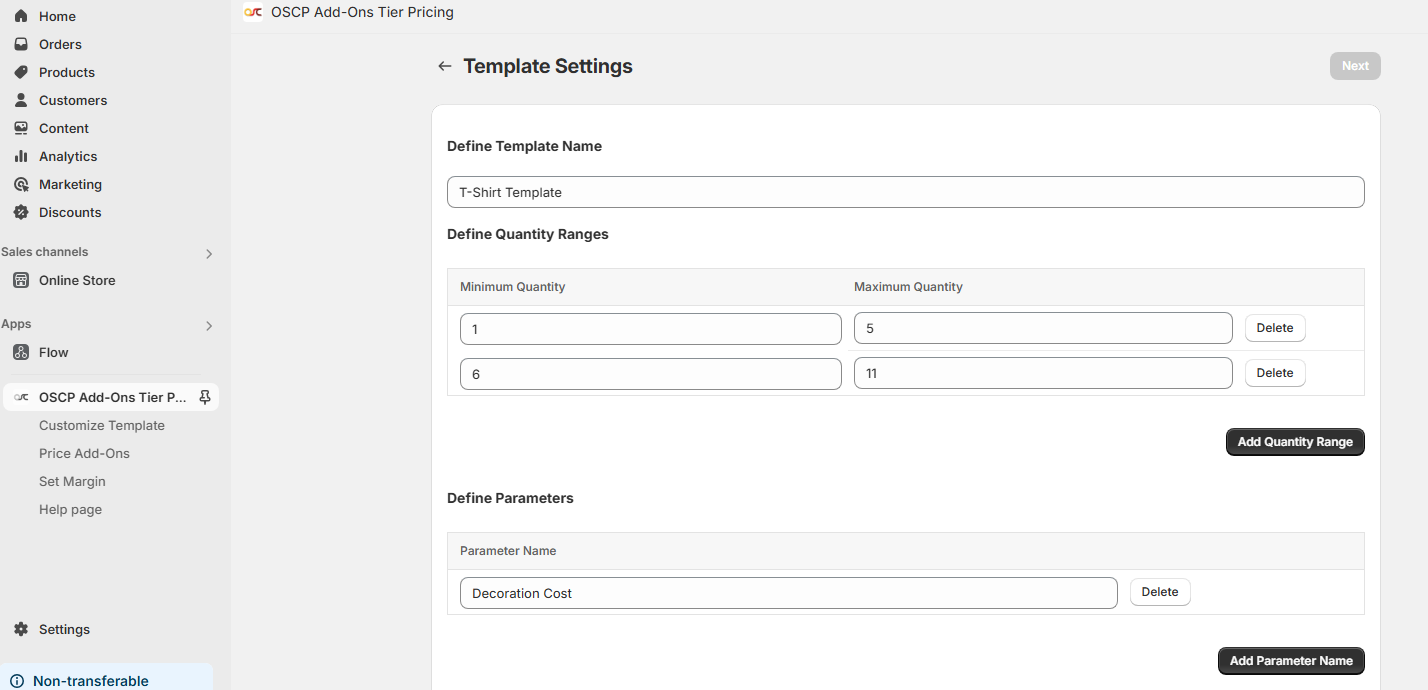The width and height of the screenshot is (1428, 690).
Task: Click the T-Shirt Template name field
Action: [905, 192]
